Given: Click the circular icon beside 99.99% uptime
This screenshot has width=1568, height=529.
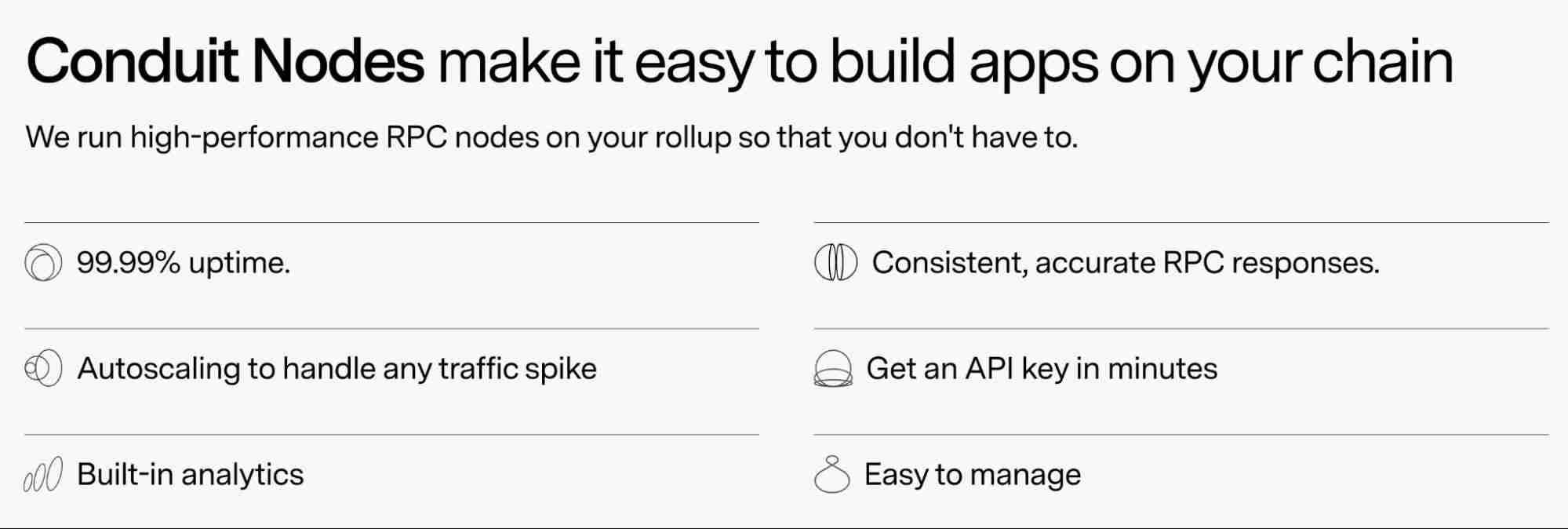Looking at the screenshot, I should point(43,263).
